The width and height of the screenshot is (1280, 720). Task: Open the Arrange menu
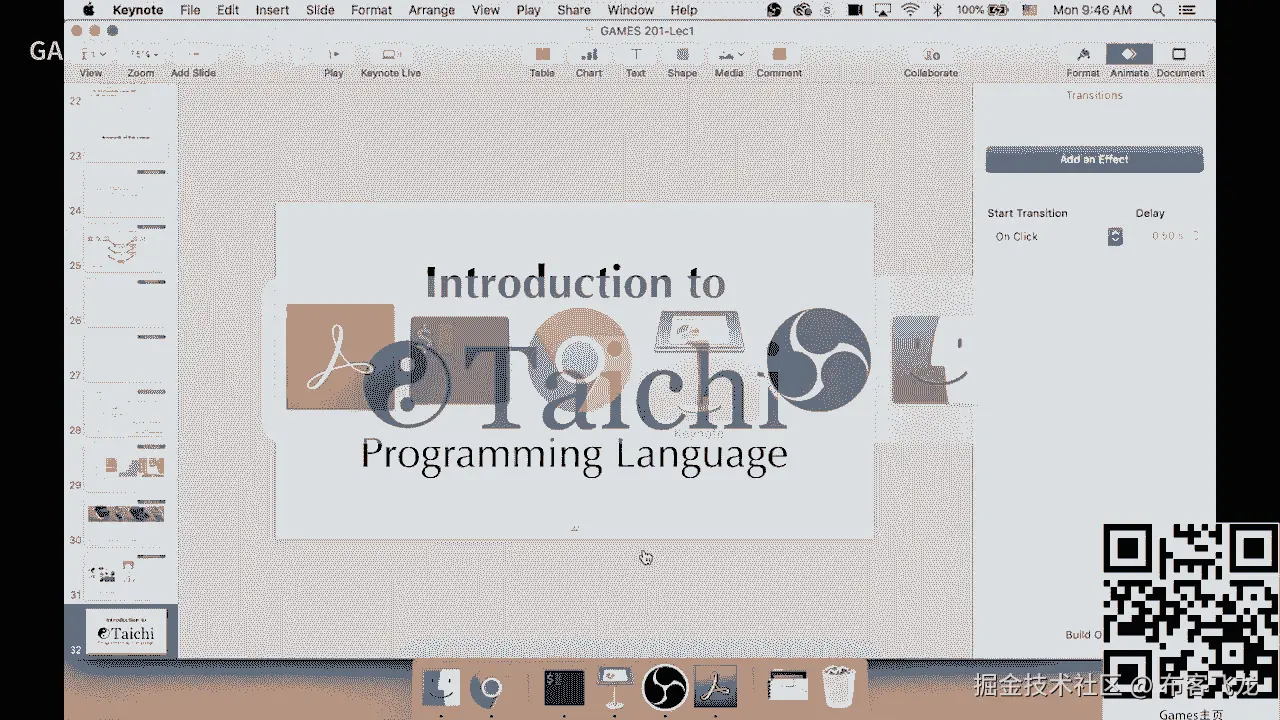432,10
